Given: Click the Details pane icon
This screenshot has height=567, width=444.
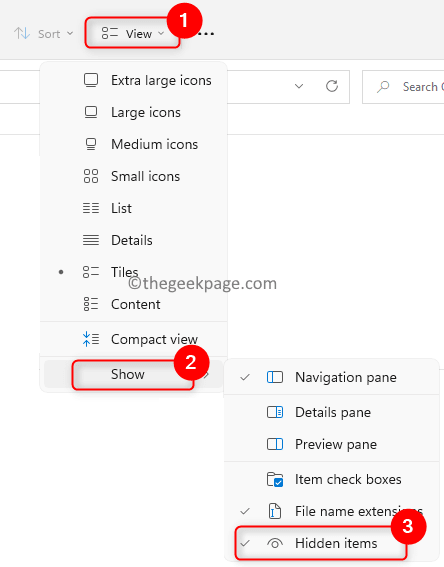Looking at the screenshot, I should 275,412.
